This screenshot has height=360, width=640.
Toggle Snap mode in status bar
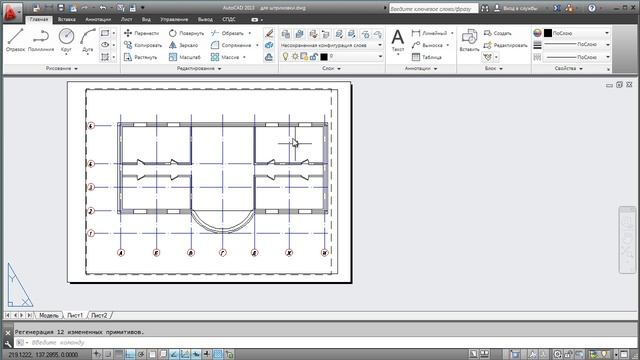(x=108, y=354)
